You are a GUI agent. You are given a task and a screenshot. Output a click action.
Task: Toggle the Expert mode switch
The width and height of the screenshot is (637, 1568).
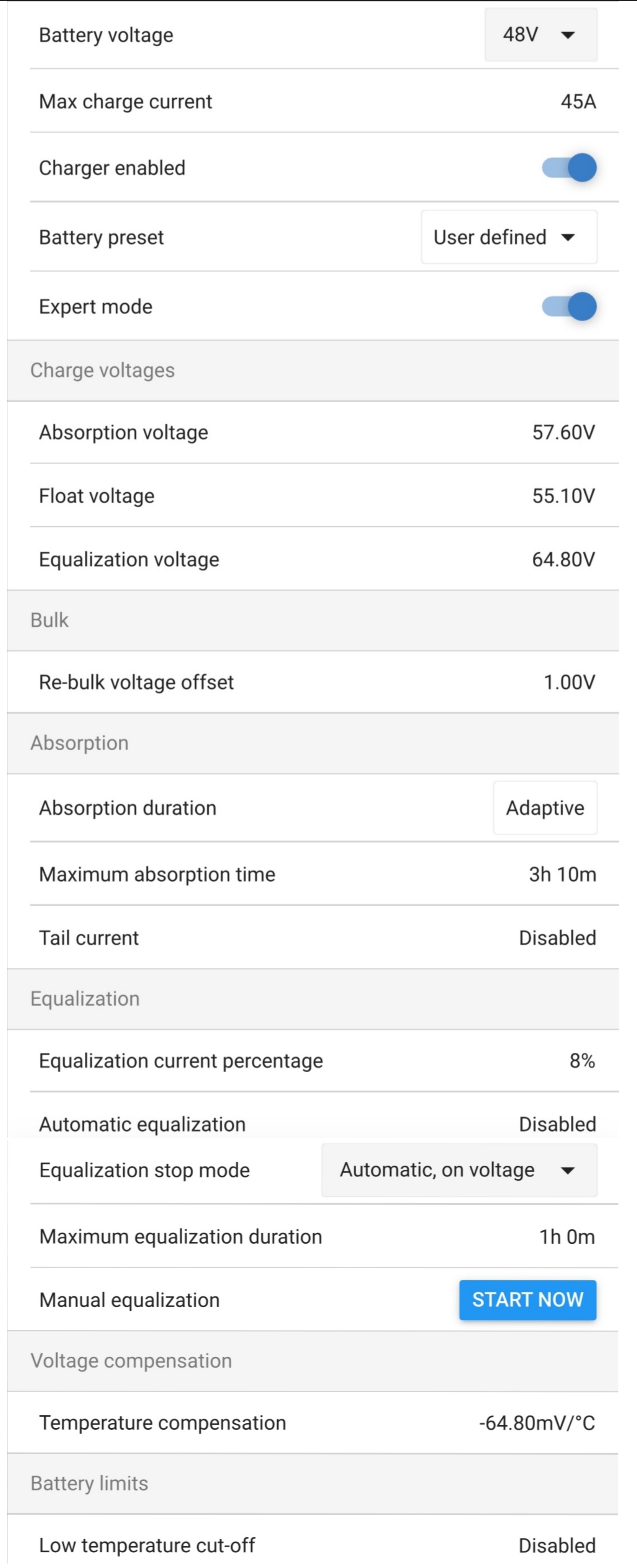coord(569,307)
